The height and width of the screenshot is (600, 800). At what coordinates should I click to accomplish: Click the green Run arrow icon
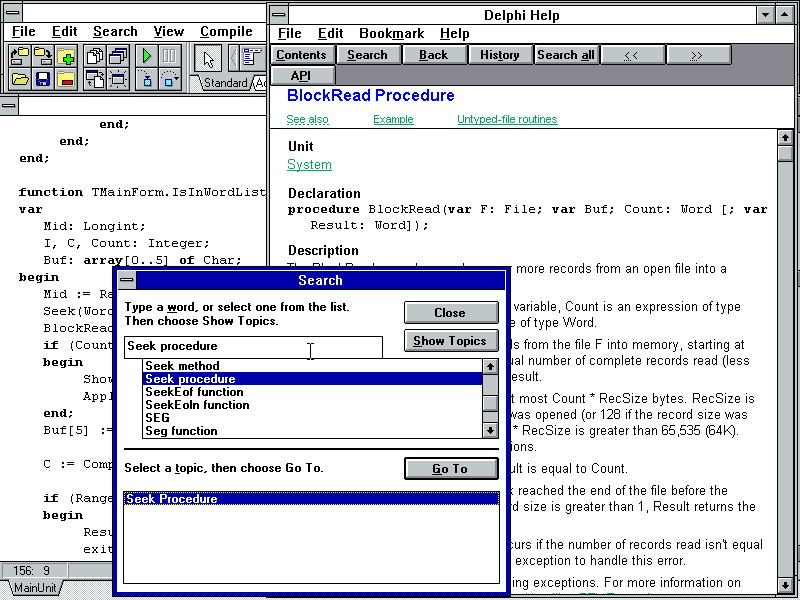coord(147,56)
